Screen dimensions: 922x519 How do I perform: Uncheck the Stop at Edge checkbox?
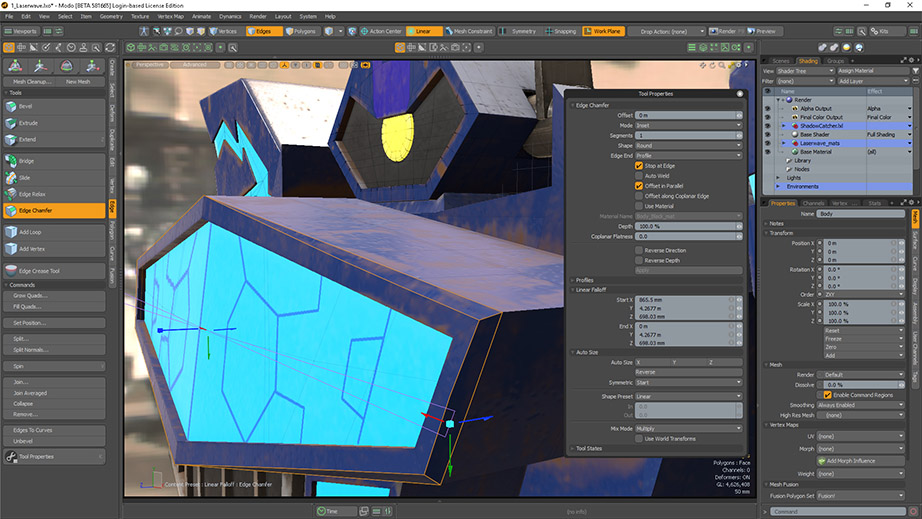click(639, 166)
